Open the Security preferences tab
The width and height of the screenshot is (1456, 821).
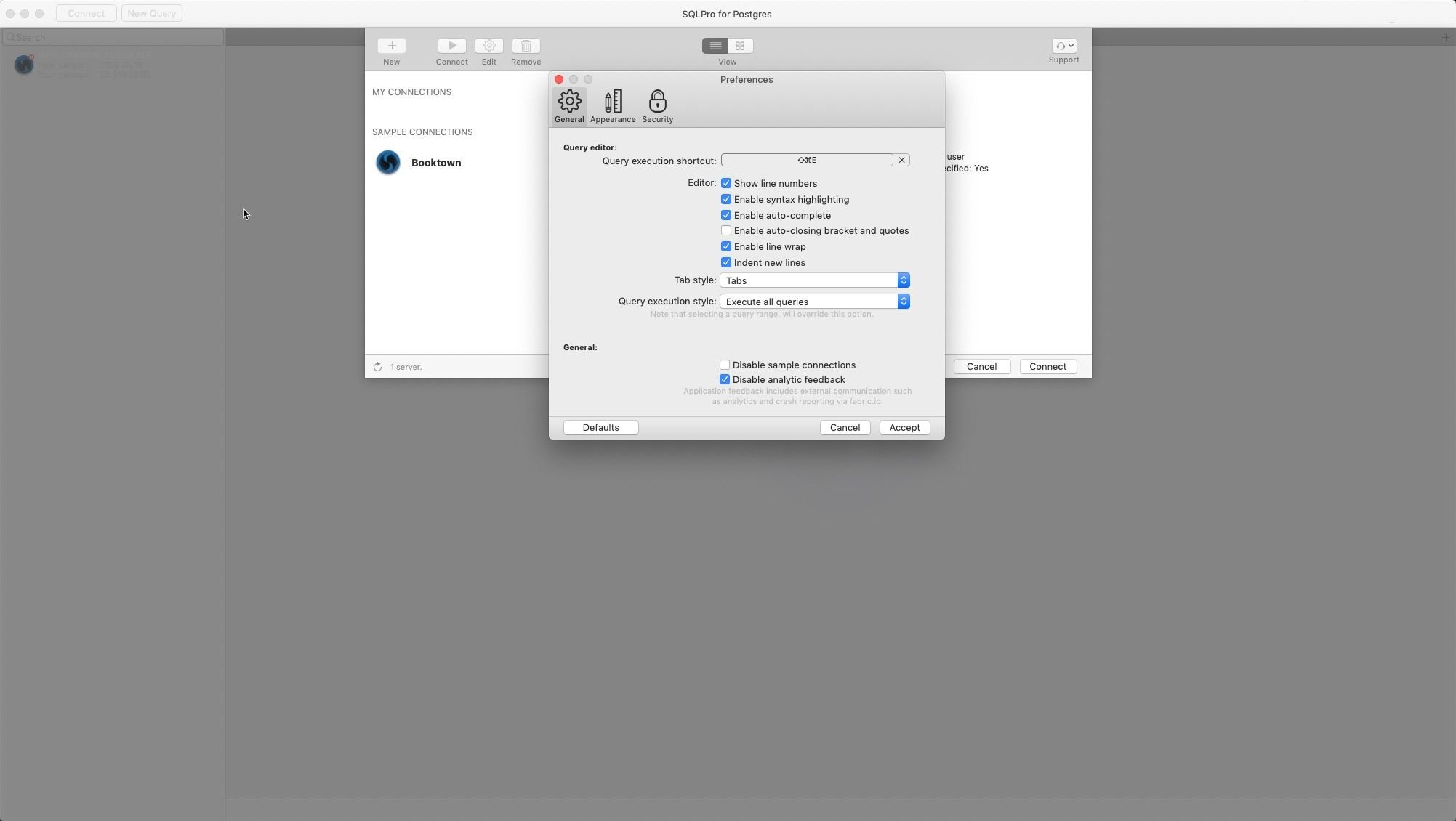click(657, 106)
